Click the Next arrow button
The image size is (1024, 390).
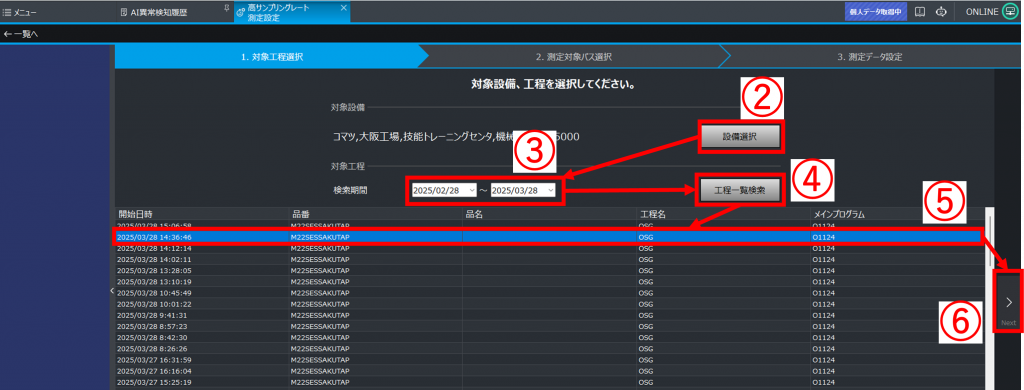1008,302
